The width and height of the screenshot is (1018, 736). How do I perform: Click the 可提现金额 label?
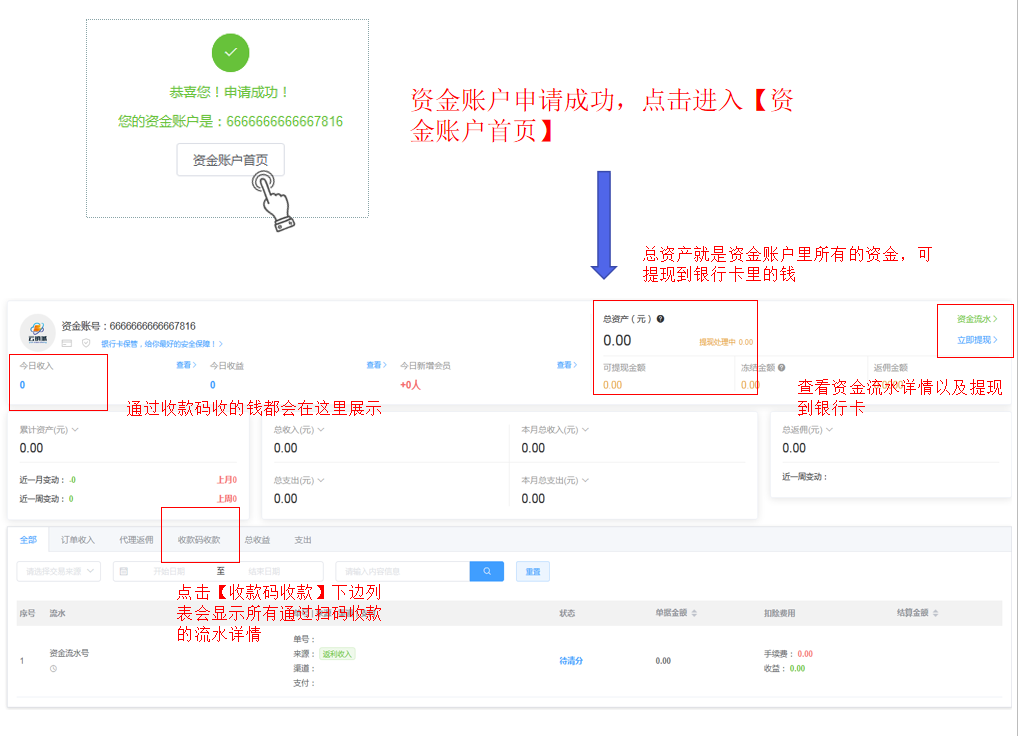click(624, 367)
